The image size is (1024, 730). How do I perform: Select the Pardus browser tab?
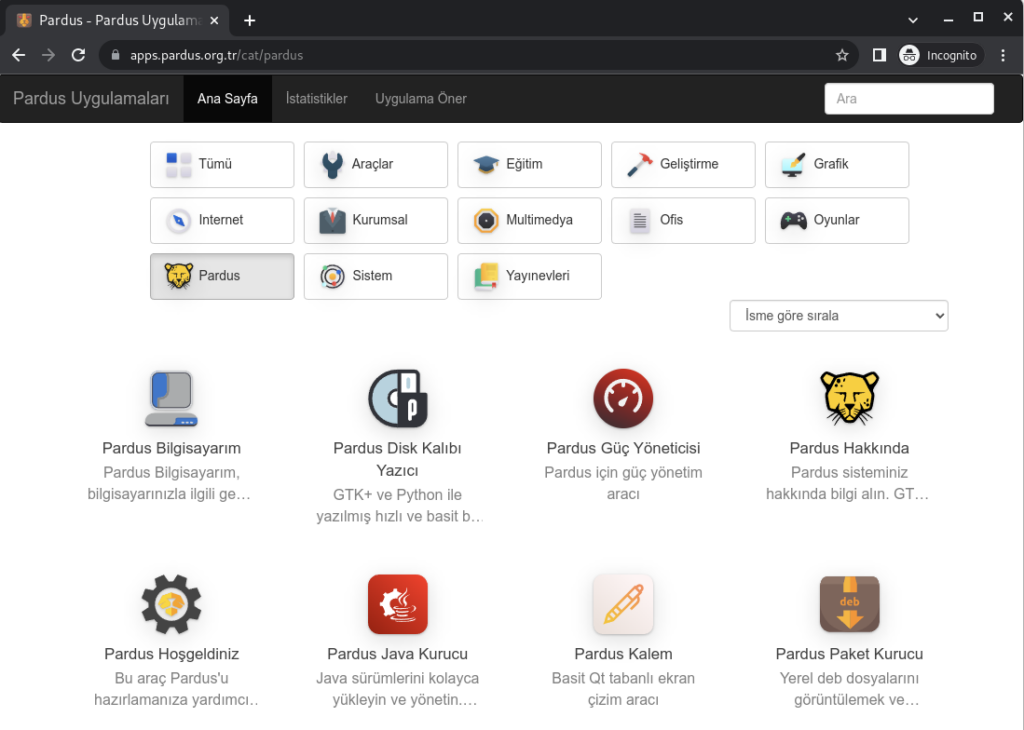pyautogui.click(x=118, y=20)
